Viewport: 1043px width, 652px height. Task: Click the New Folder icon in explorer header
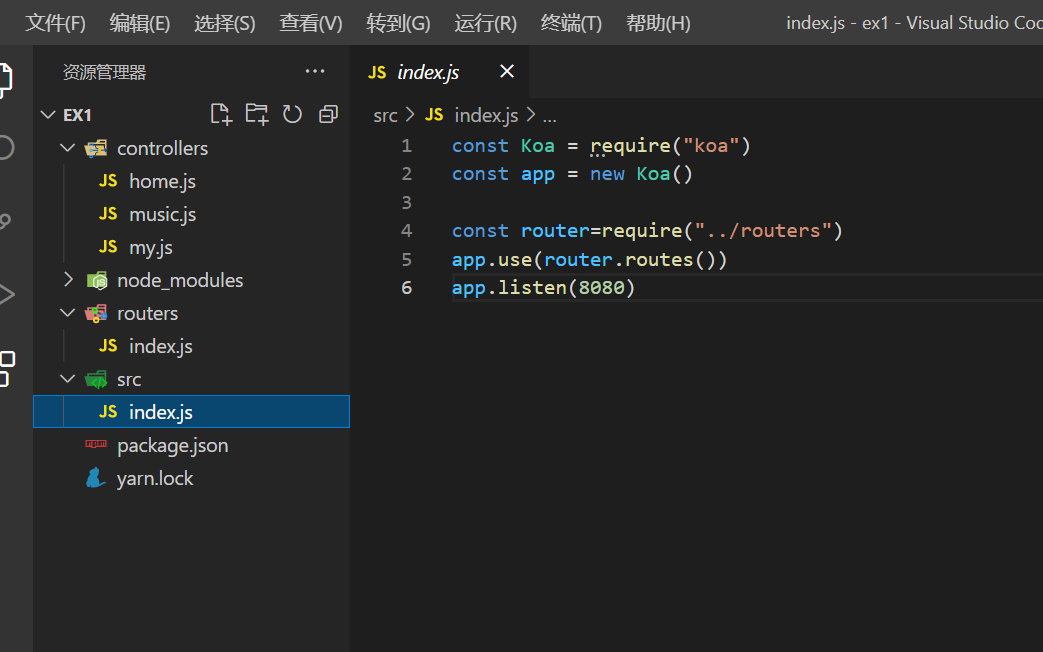tap(257, 114)
